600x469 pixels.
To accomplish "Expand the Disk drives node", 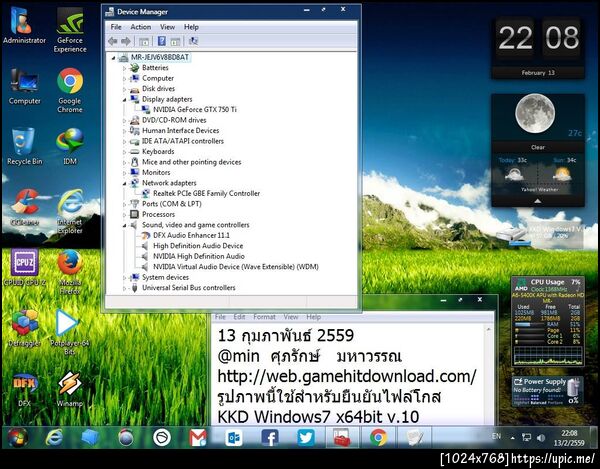I will point(124,89).
